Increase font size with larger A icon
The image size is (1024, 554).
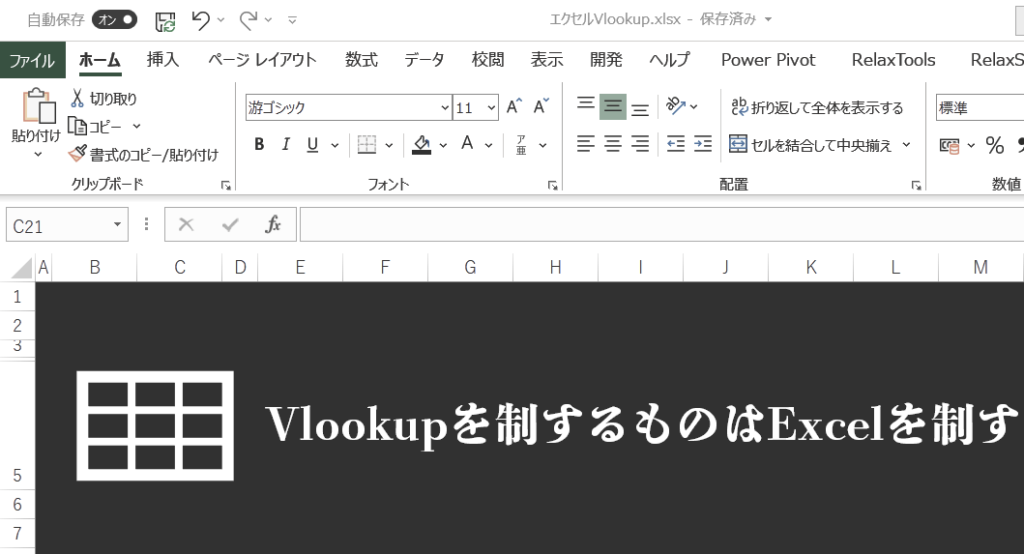pyautogui.click(x=514, y=106)
